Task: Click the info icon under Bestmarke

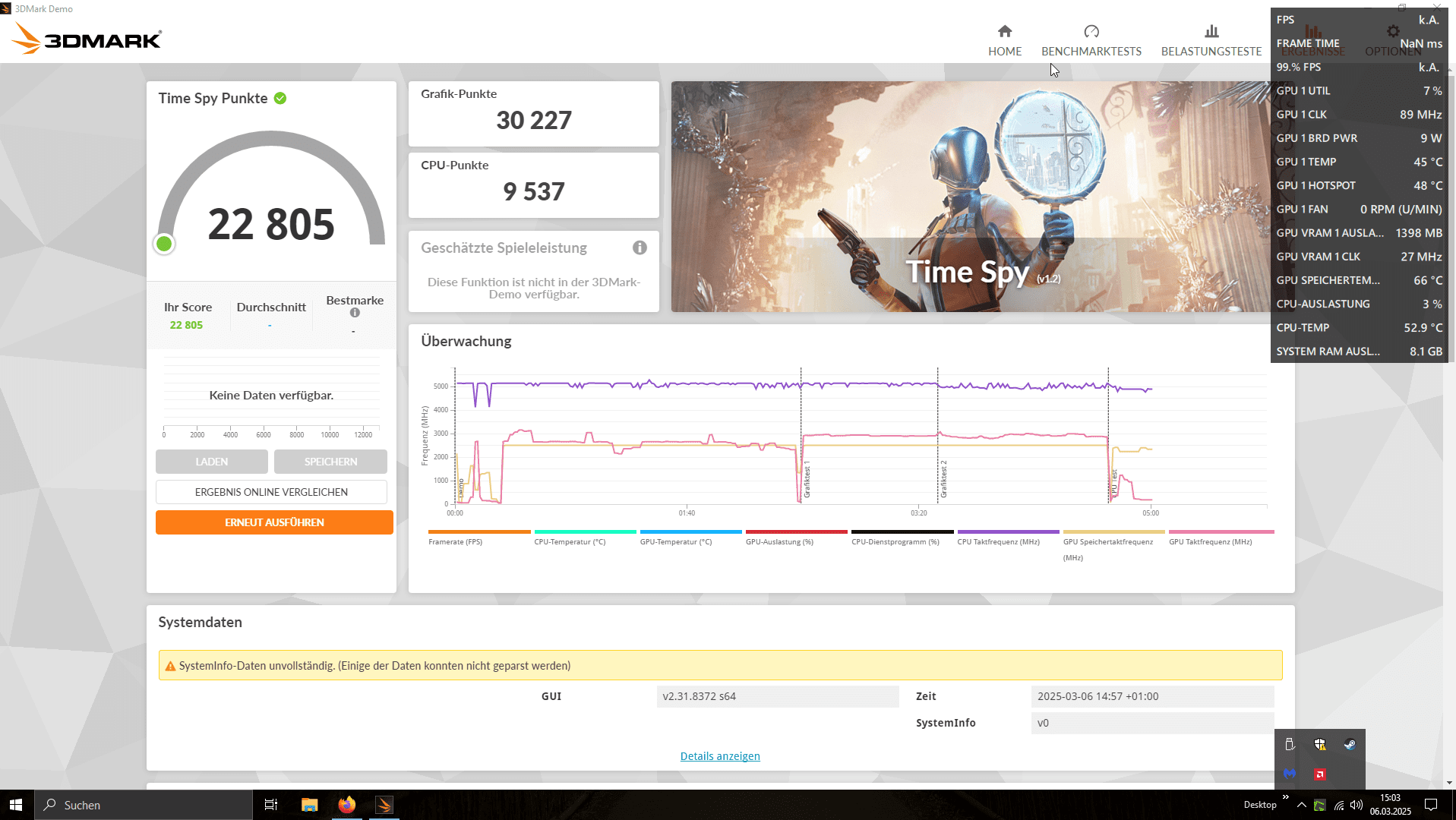Action: click(355, 313)
